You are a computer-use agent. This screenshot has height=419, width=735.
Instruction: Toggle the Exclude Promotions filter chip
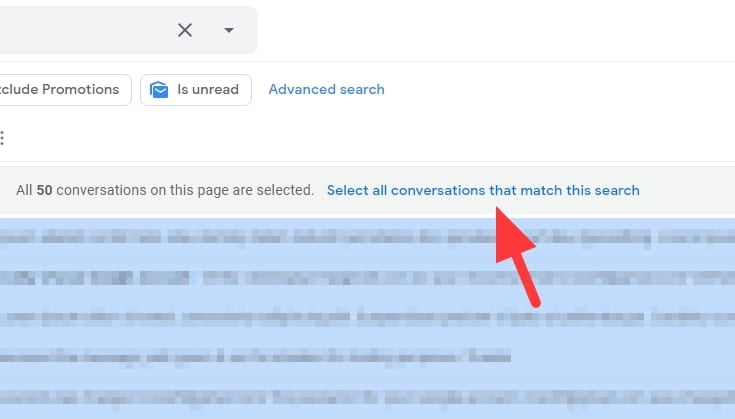(65, 90)
